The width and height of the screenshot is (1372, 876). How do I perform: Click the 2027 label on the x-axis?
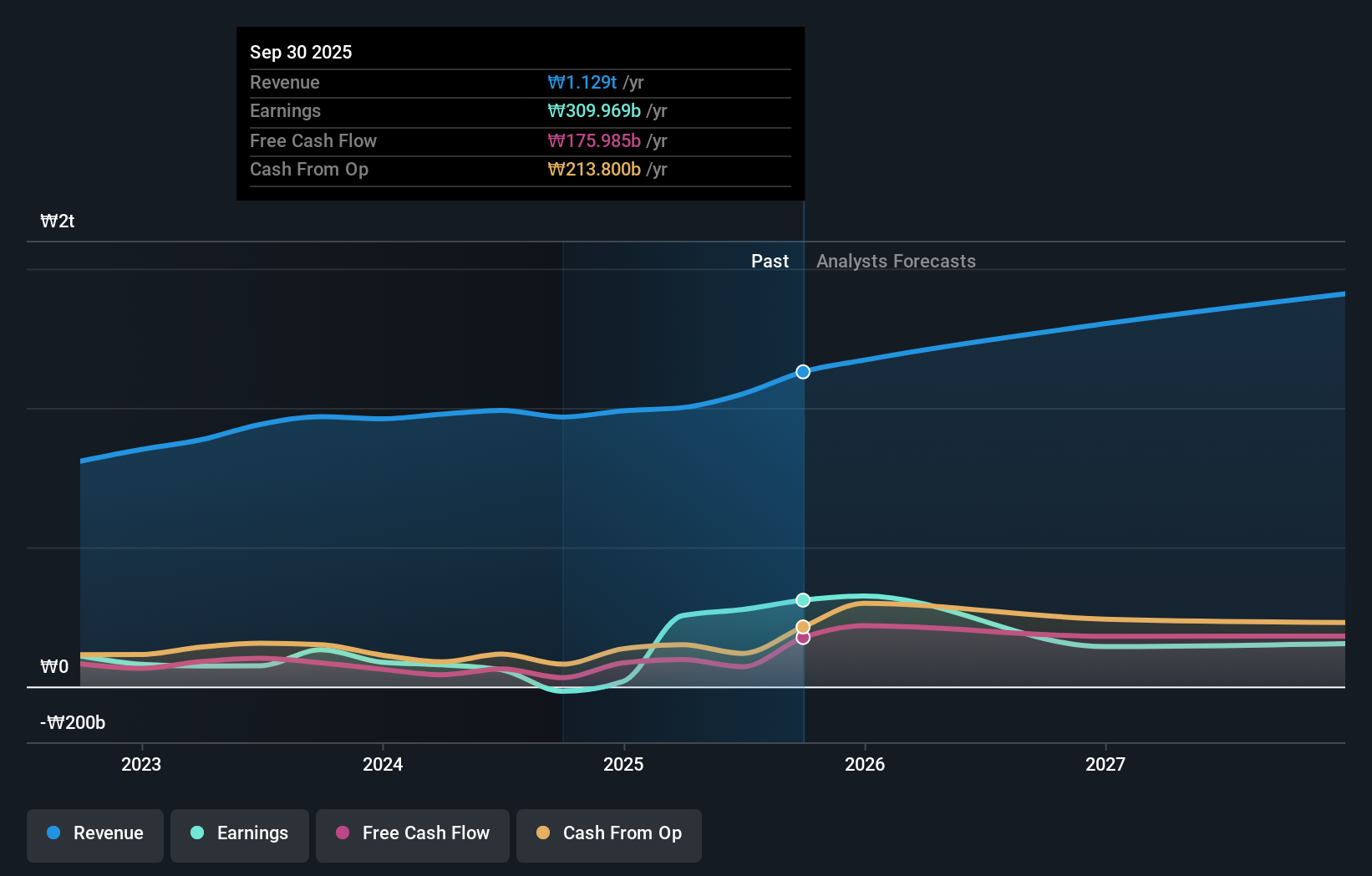[1106, 763]
